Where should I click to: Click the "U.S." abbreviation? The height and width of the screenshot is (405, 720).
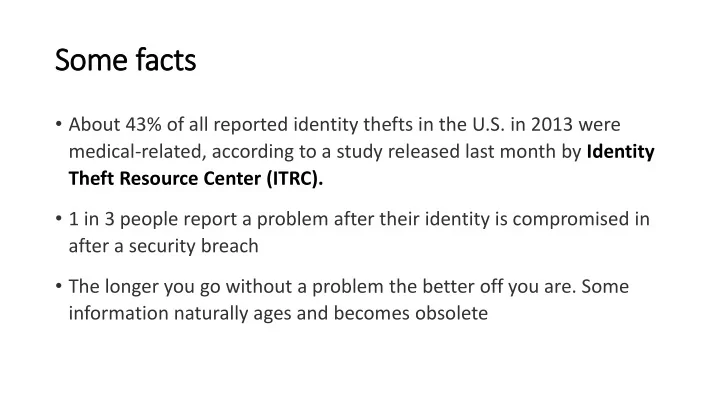click(x=489, y=124)
